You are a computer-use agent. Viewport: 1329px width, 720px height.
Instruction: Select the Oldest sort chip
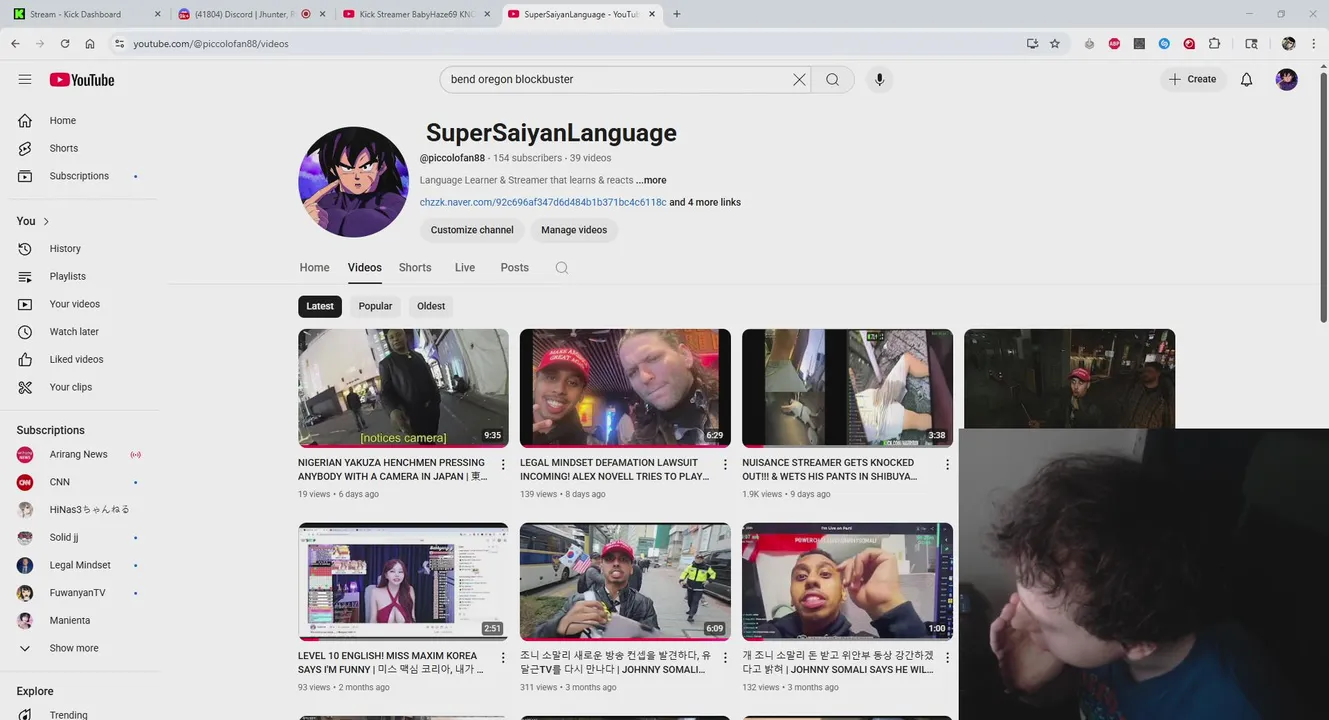431,306
